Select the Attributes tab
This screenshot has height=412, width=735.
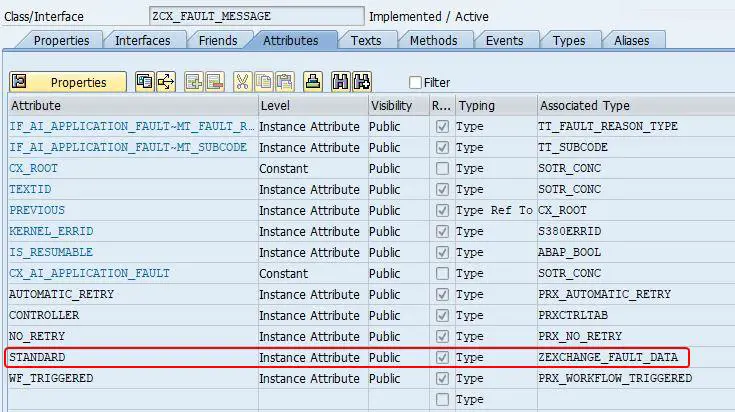click(291, 40)
